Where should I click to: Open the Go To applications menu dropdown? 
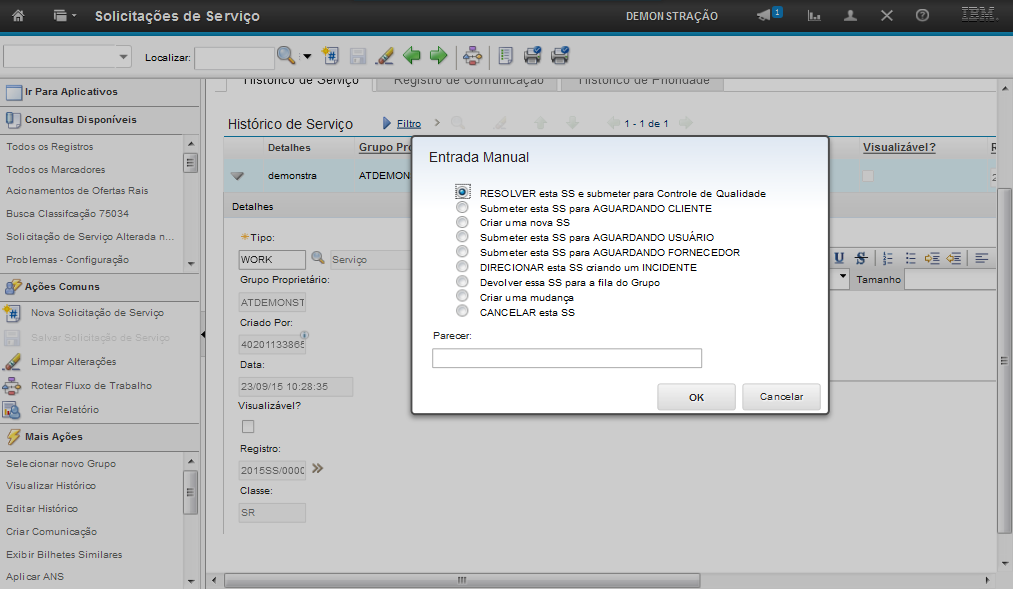coord(64,16)
